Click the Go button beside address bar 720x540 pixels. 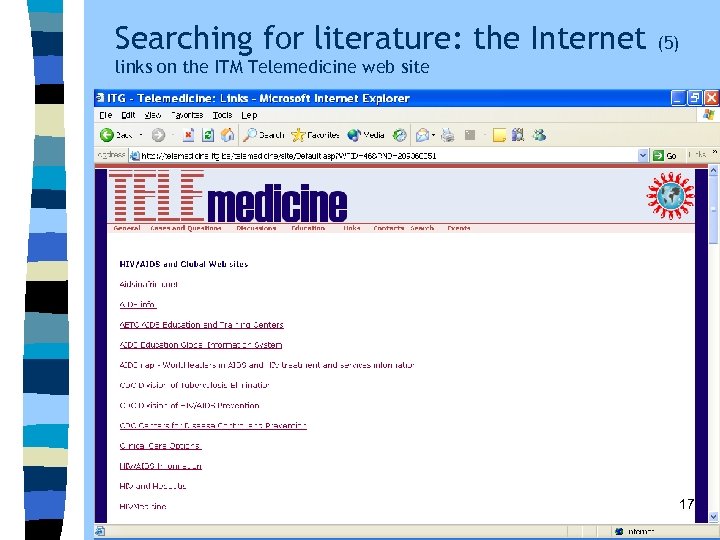pos(665,156)
